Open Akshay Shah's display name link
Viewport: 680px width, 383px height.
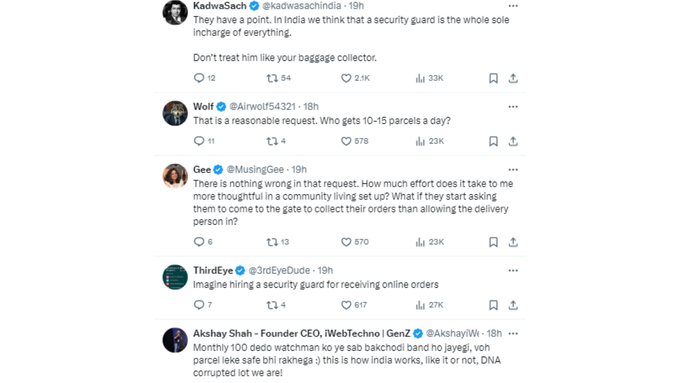(x=301, y=334)
